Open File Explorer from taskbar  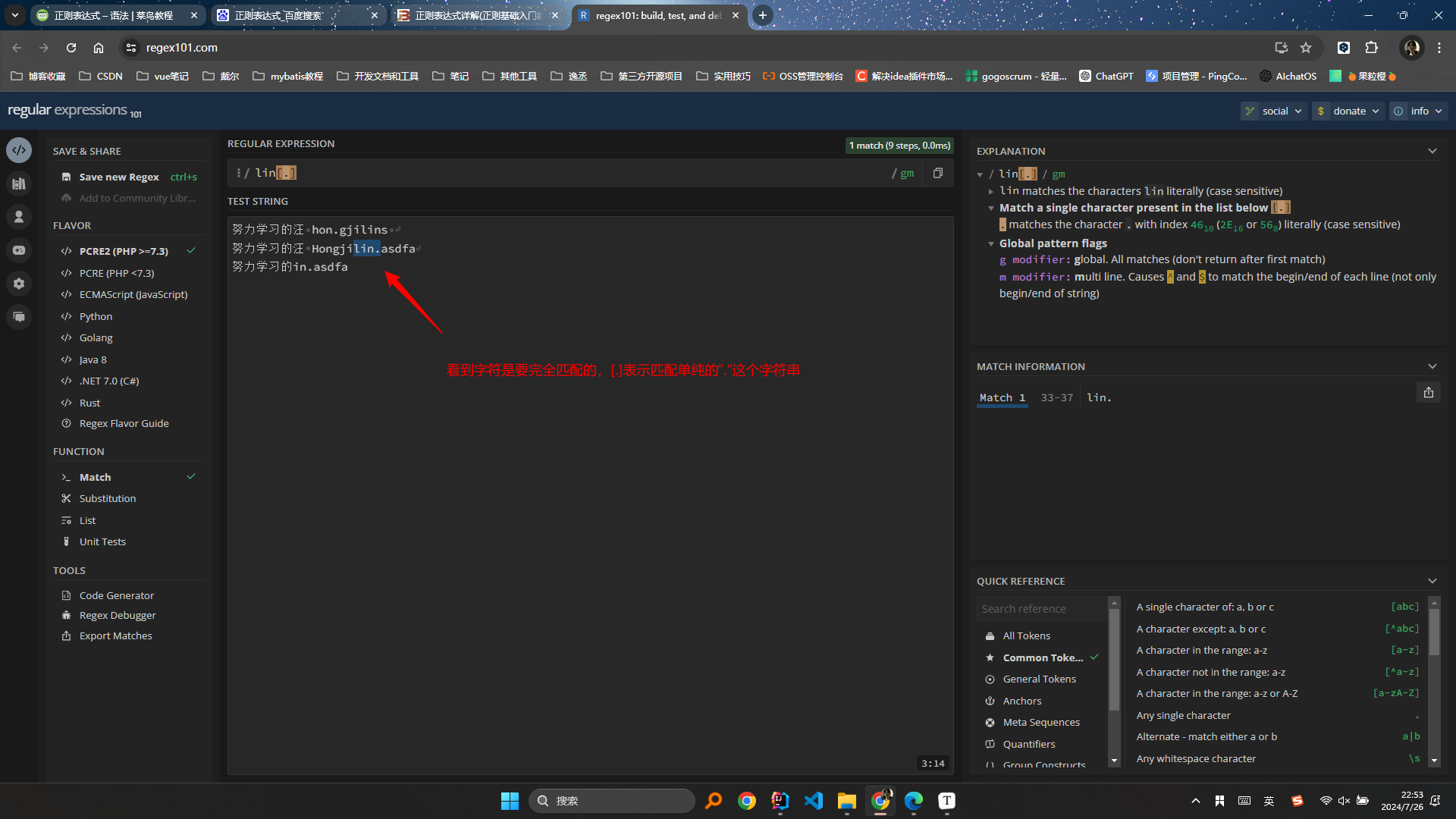(x=847, y=801)
